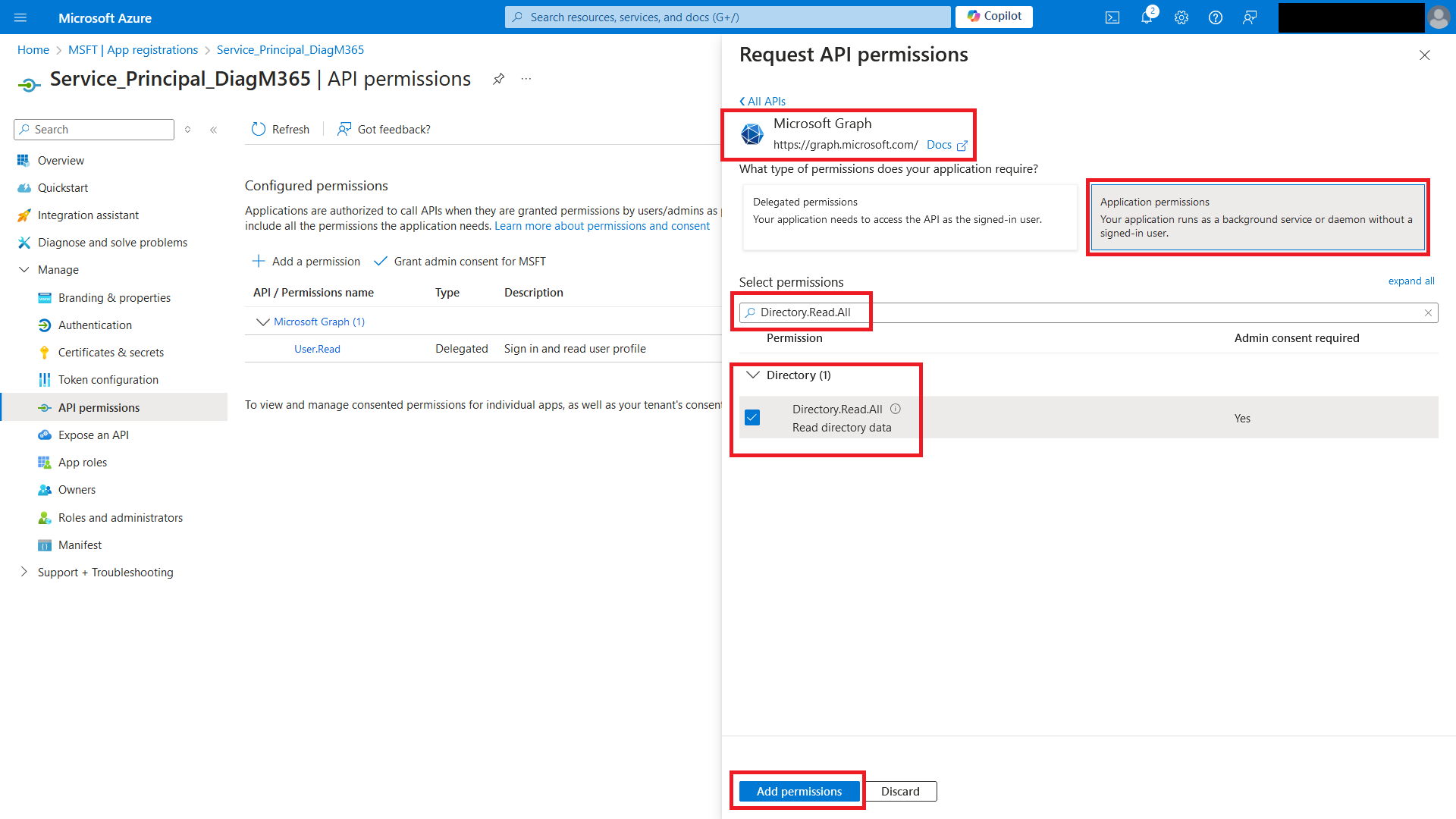Open the Cloud Shell icon in header
The width and height of the screenshot is (1456, 819).
pyautogui.click(x=1112, y=17)
